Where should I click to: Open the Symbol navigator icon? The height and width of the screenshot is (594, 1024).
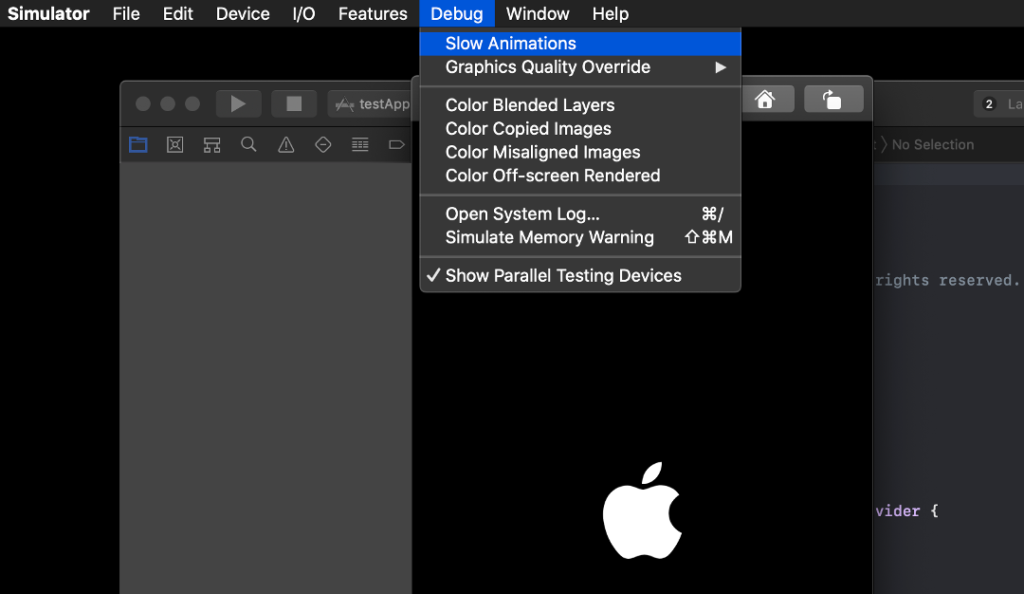click(212, 144)
